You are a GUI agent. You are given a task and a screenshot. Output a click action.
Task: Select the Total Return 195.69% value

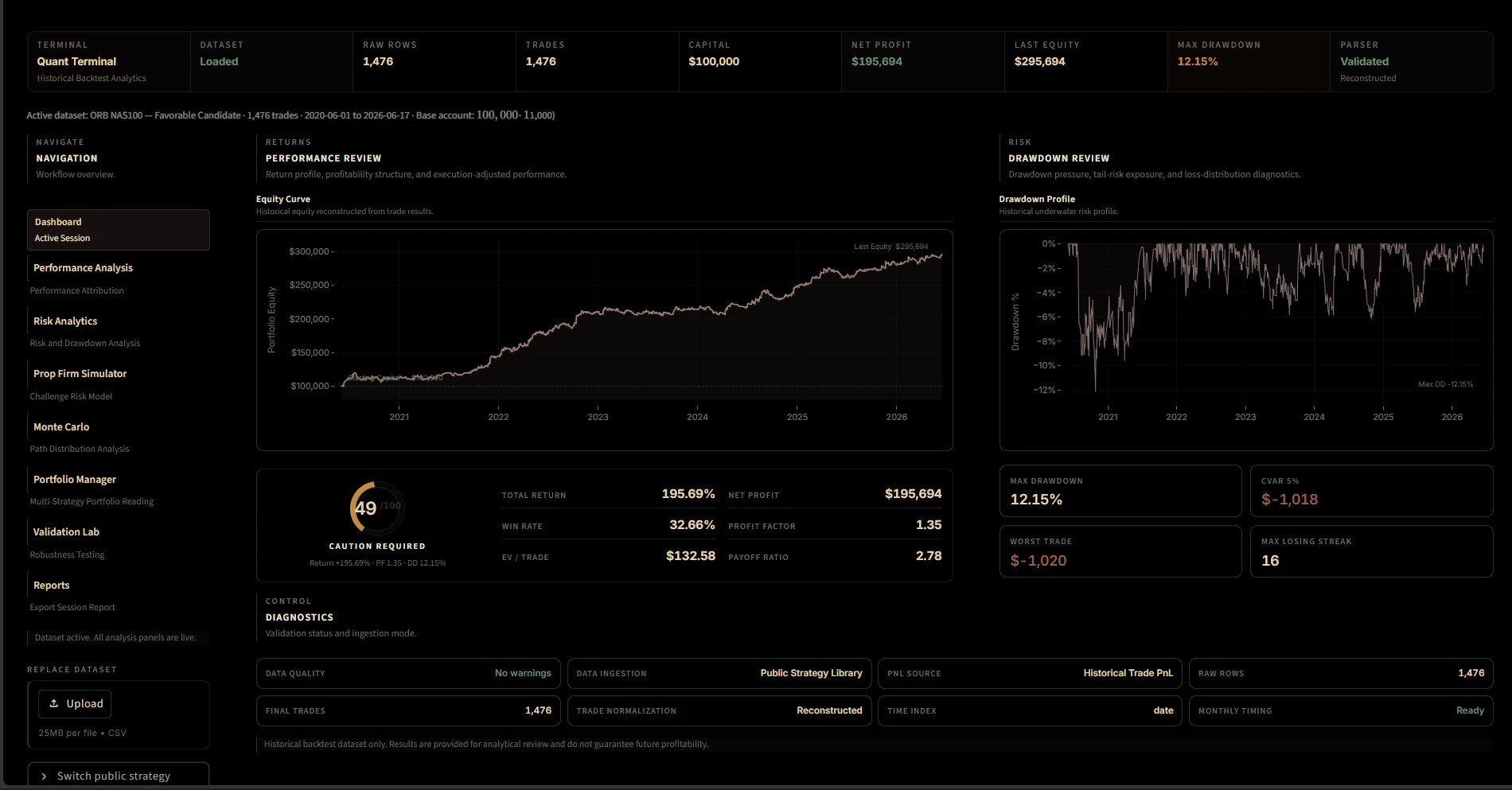(688, 494)
